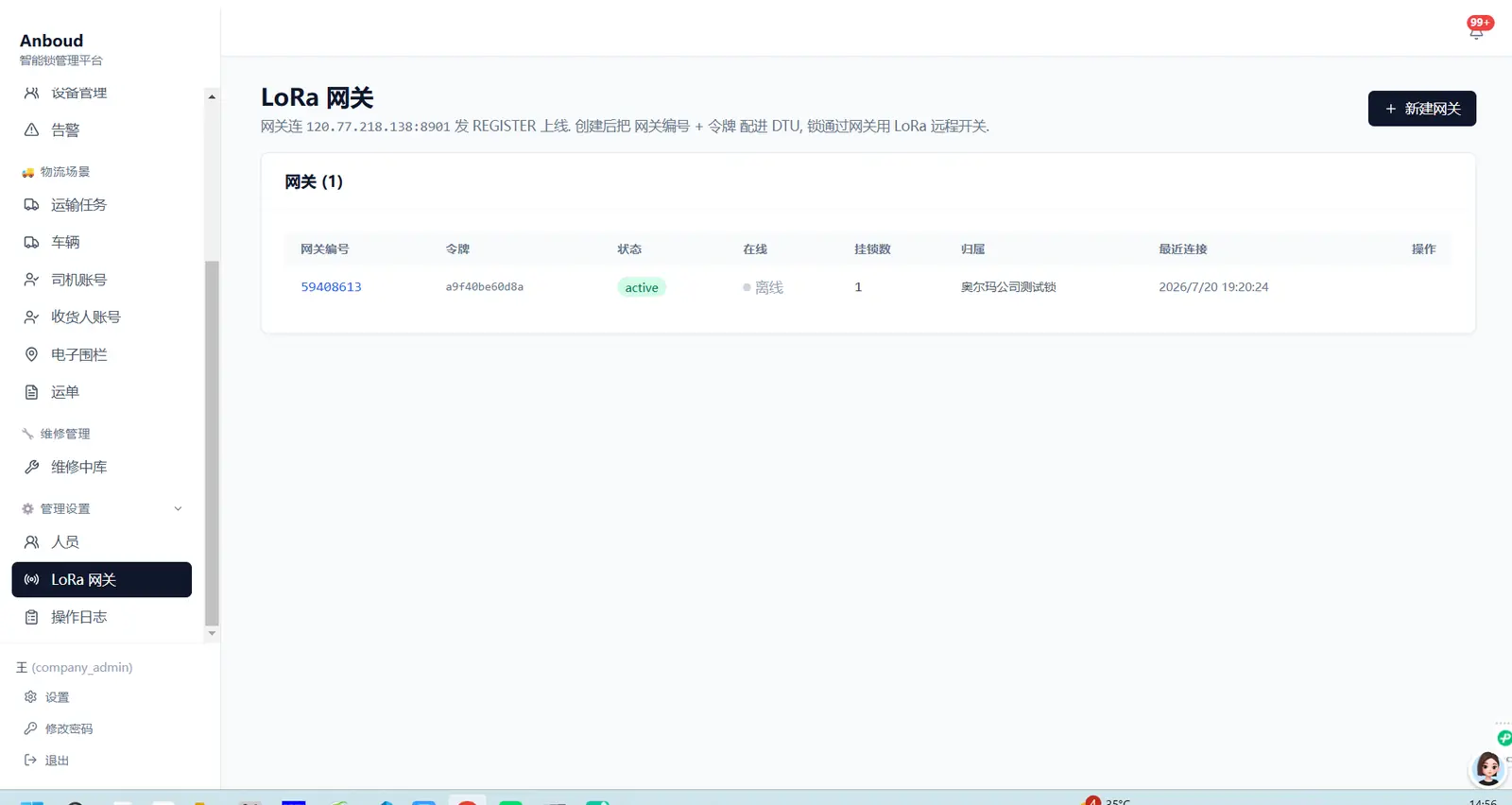The width and height of the screenshot is (1512, 805).
Task: Click the 新建网关 button
Action: click(1422, 109)
